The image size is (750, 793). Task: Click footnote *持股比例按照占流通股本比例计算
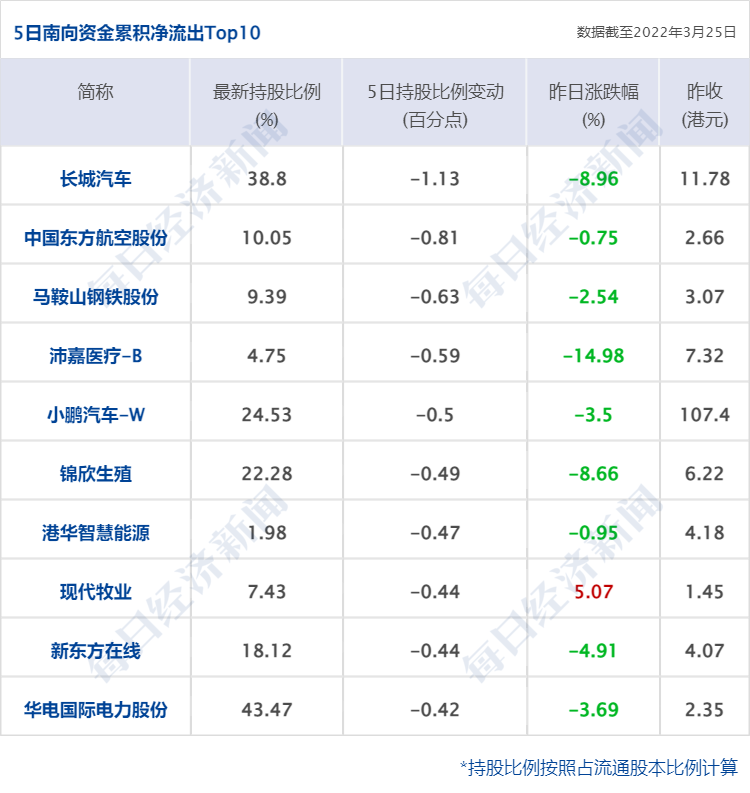coord(599,768)
